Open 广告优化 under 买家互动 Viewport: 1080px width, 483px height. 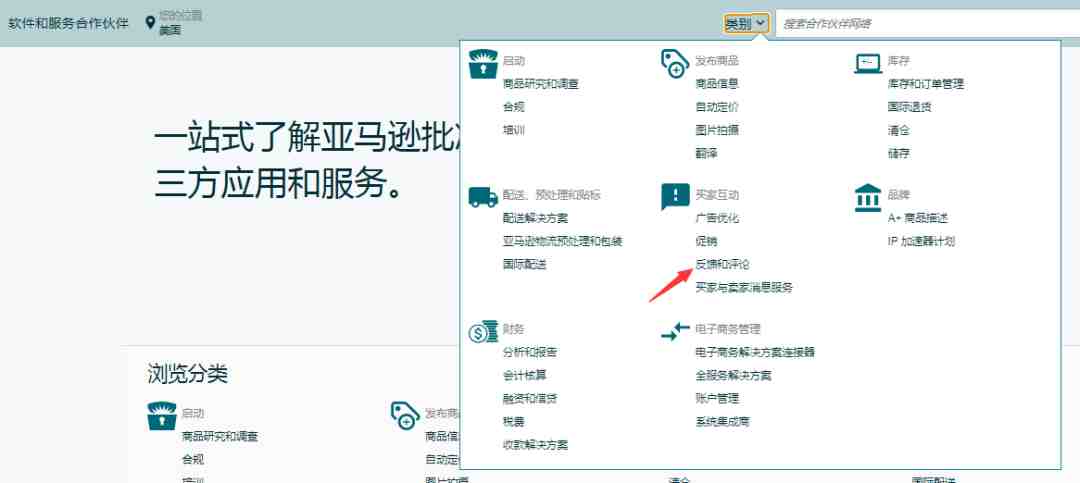717,218
